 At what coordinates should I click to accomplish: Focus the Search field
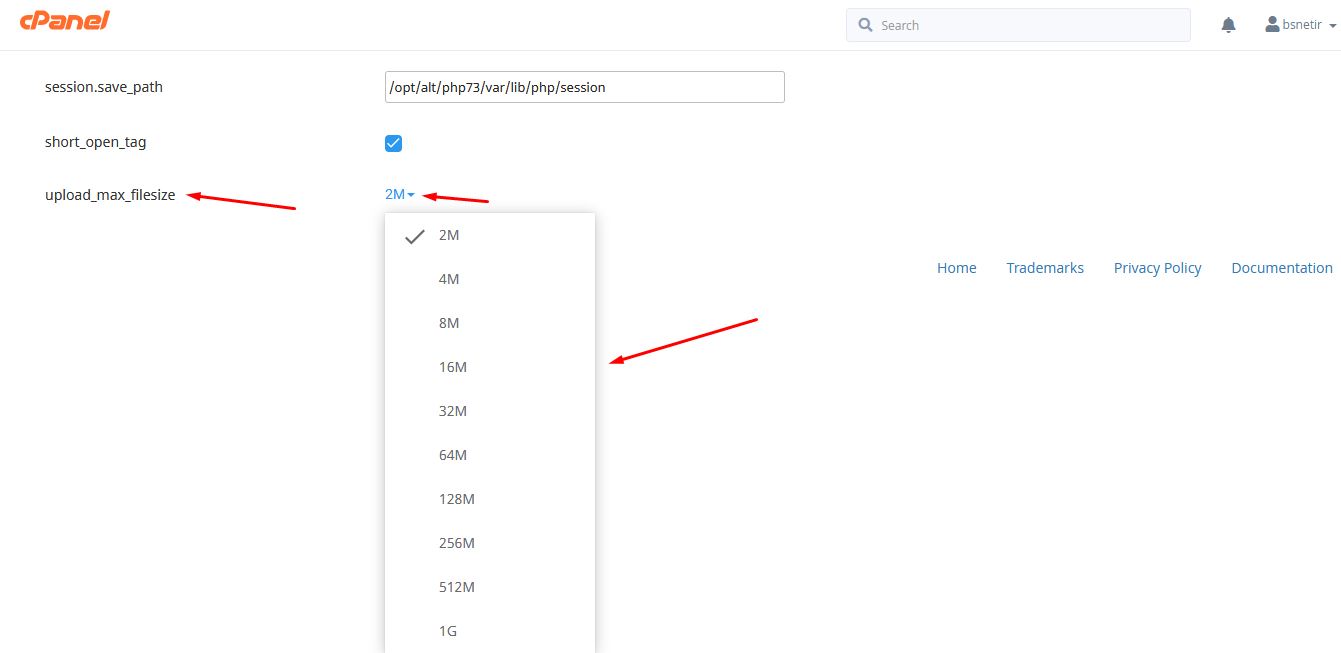point(1018,25)
